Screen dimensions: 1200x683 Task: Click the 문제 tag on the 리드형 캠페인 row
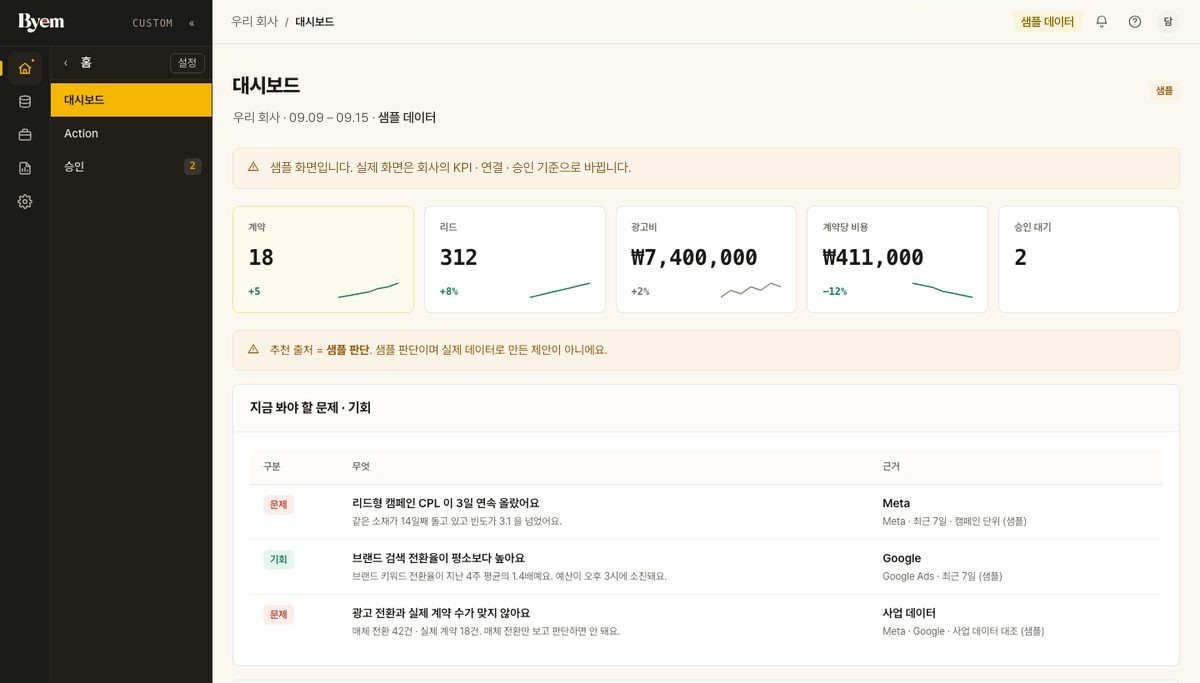coord(278,504)
